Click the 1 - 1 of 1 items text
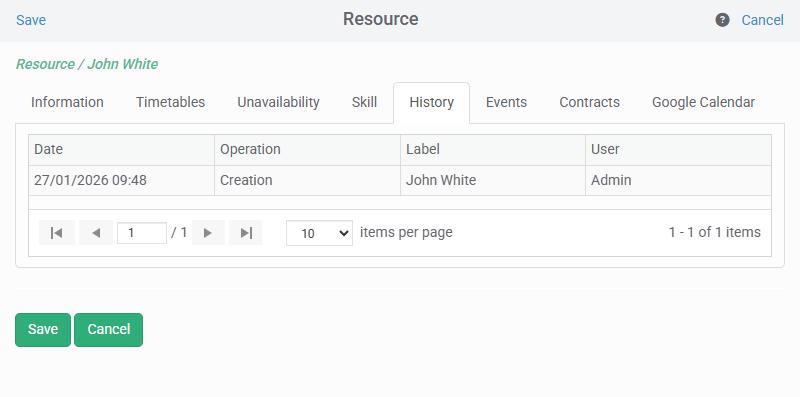The image size is (800, 397). (714, 232)
